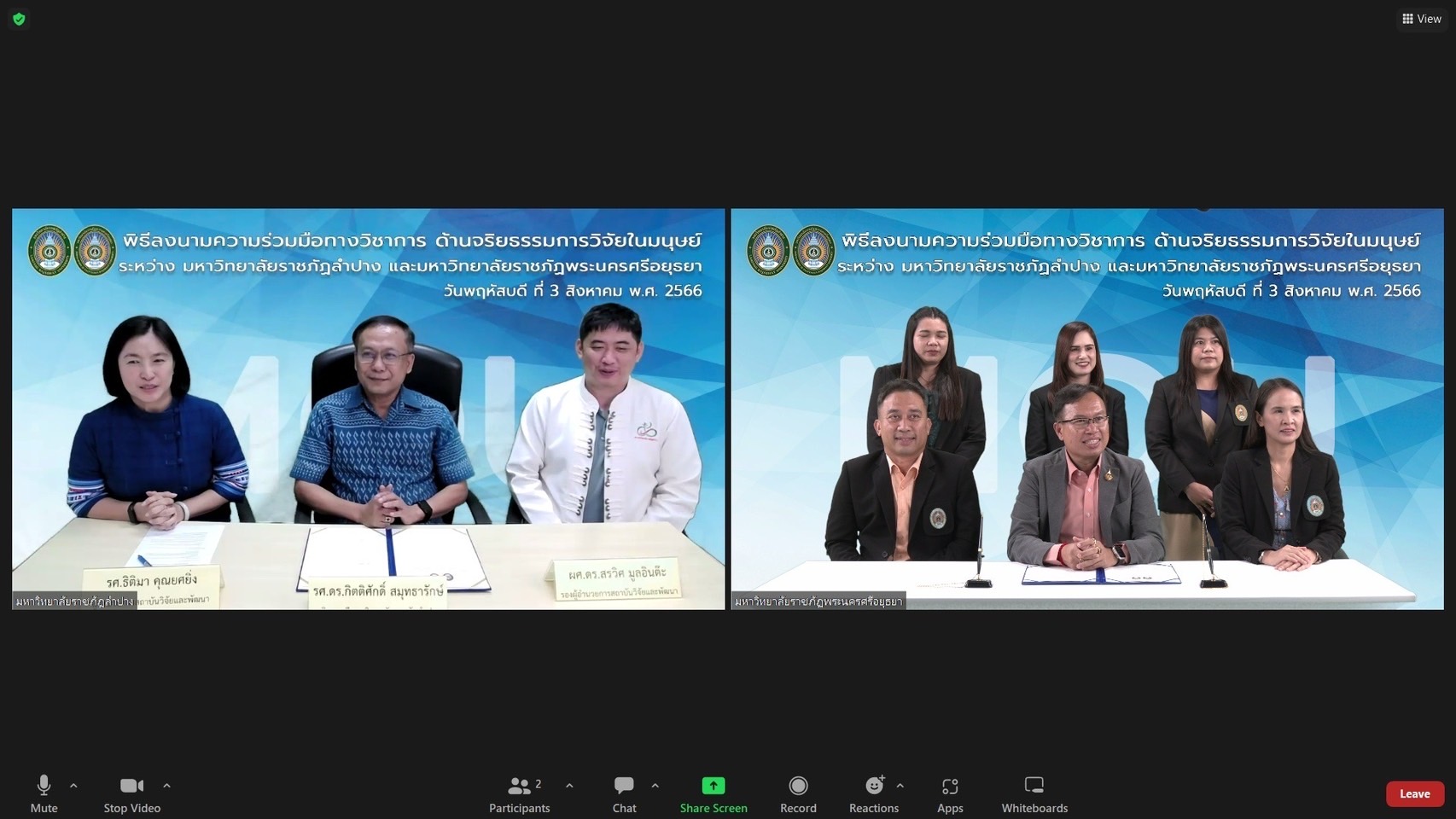Leave the meeting

(1415, 793)
